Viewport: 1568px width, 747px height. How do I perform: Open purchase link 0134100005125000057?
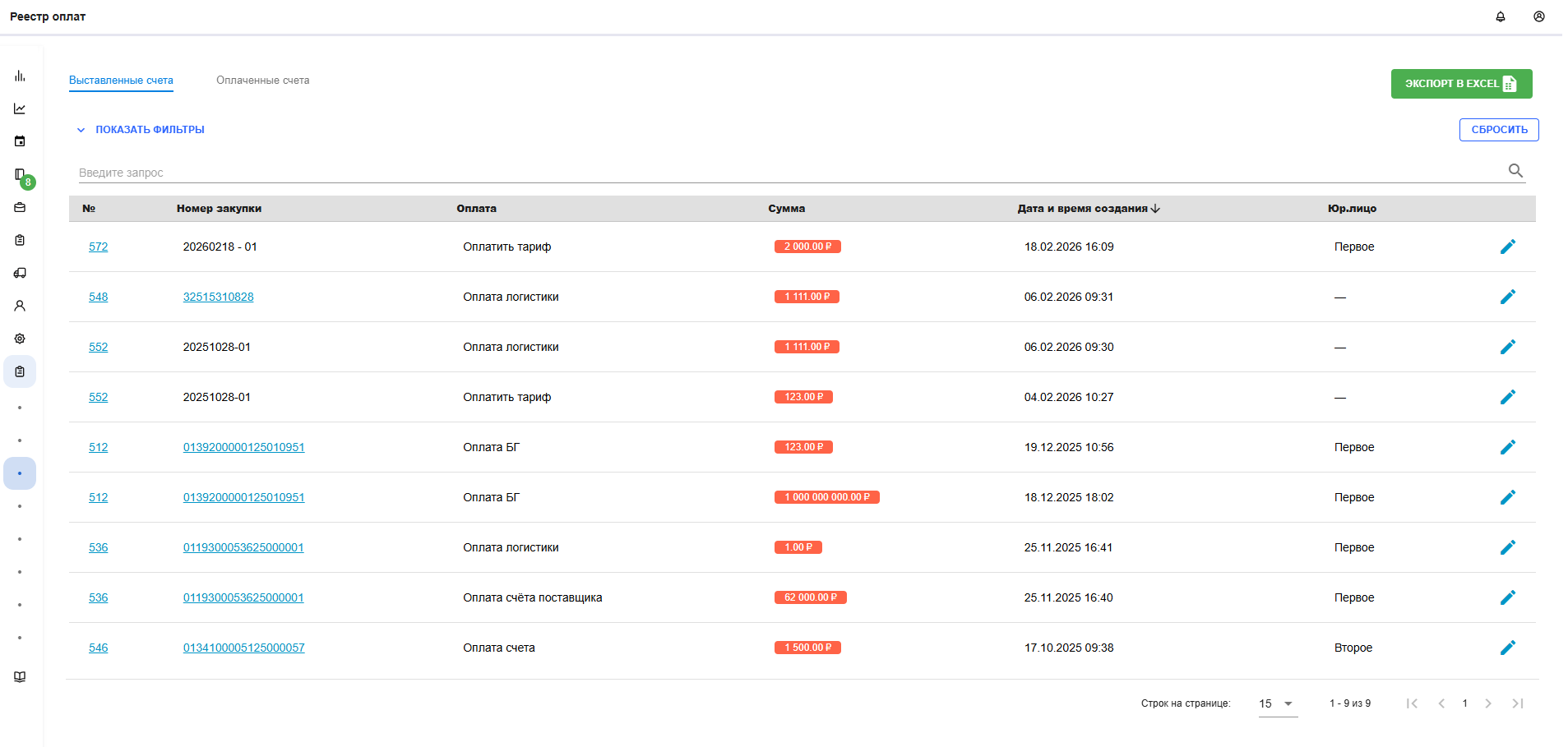coord(243,648)
